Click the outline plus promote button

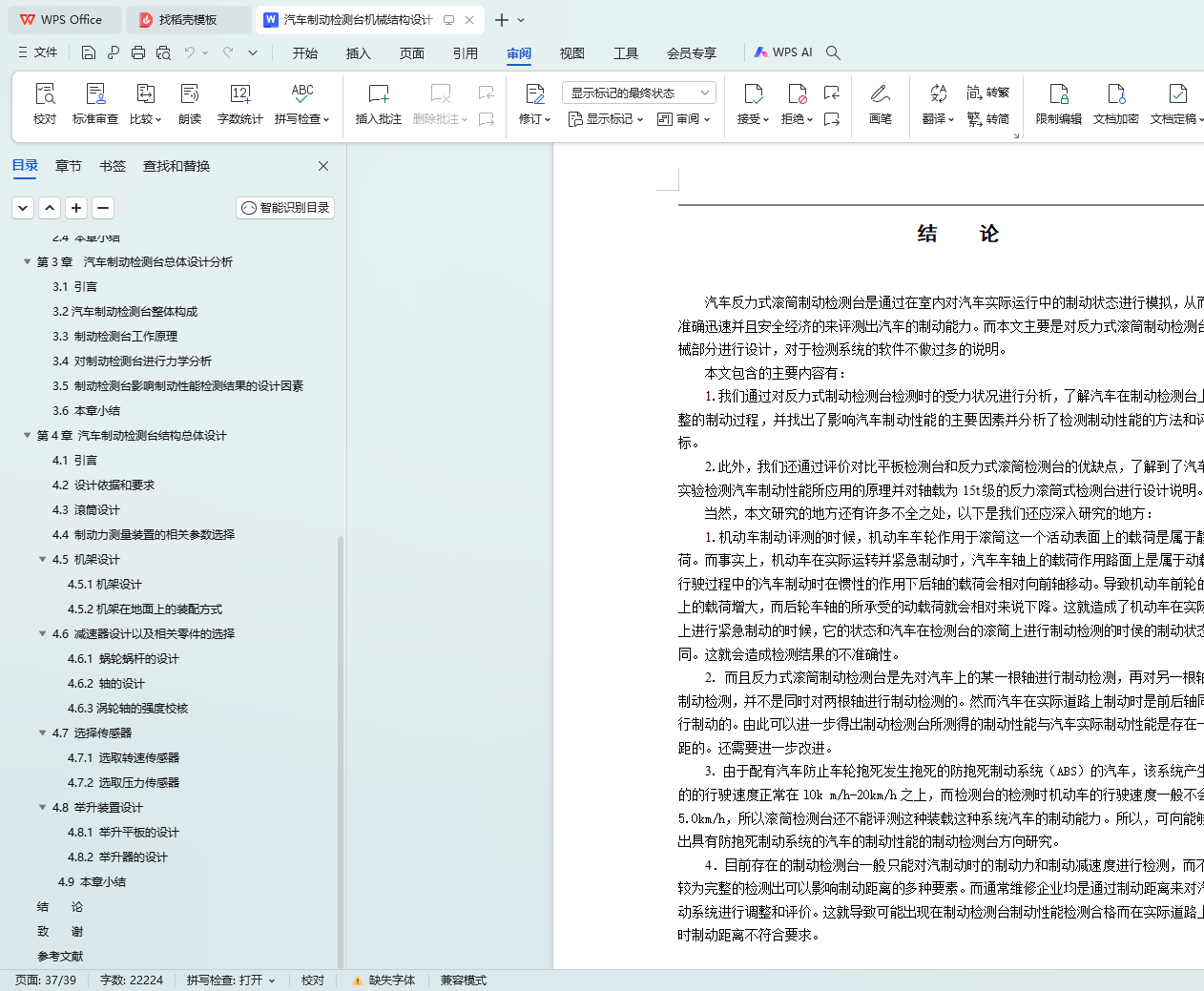pyautogui.click(x=76, y=208)
